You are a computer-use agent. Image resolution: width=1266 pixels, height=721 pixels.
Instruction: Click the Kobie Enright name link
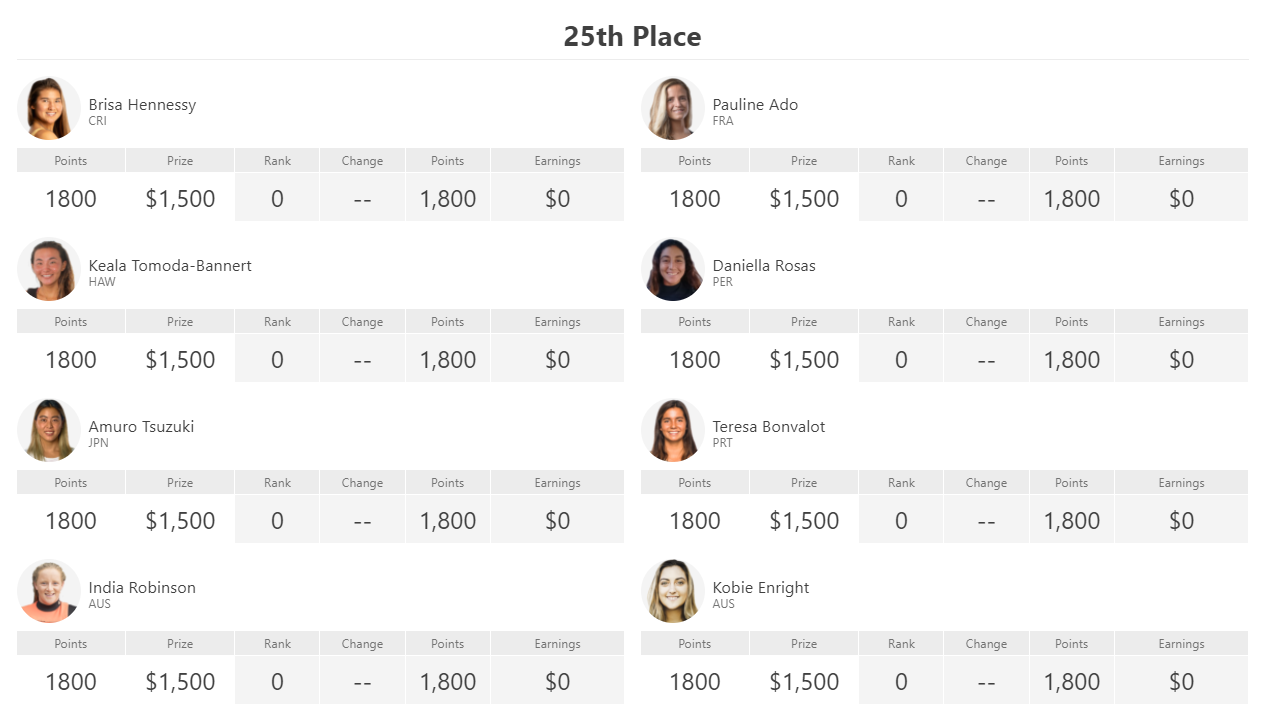coord(761,588)
